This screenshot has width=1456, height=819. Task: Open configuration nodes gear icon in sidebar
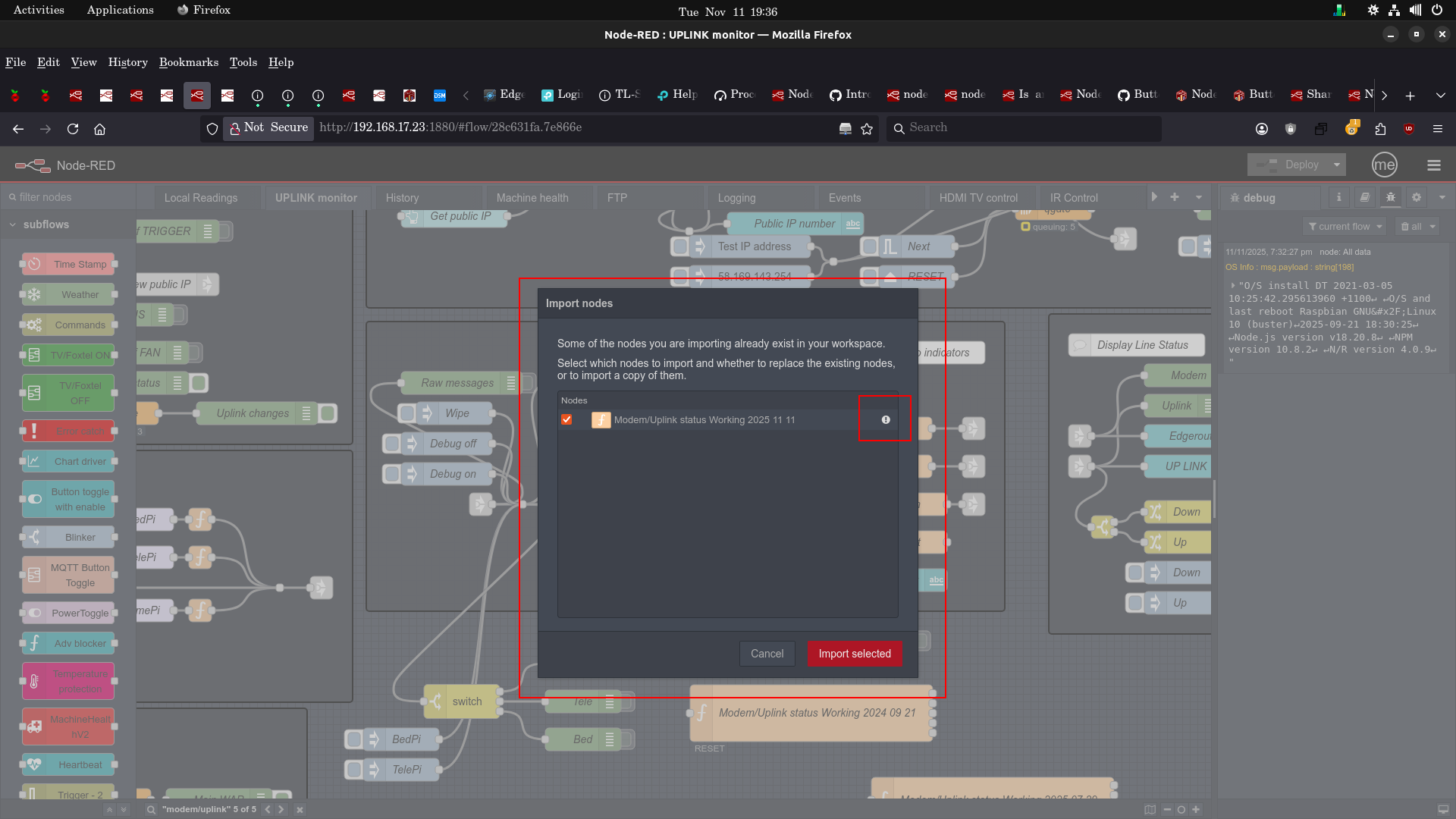pos(1416,197)
